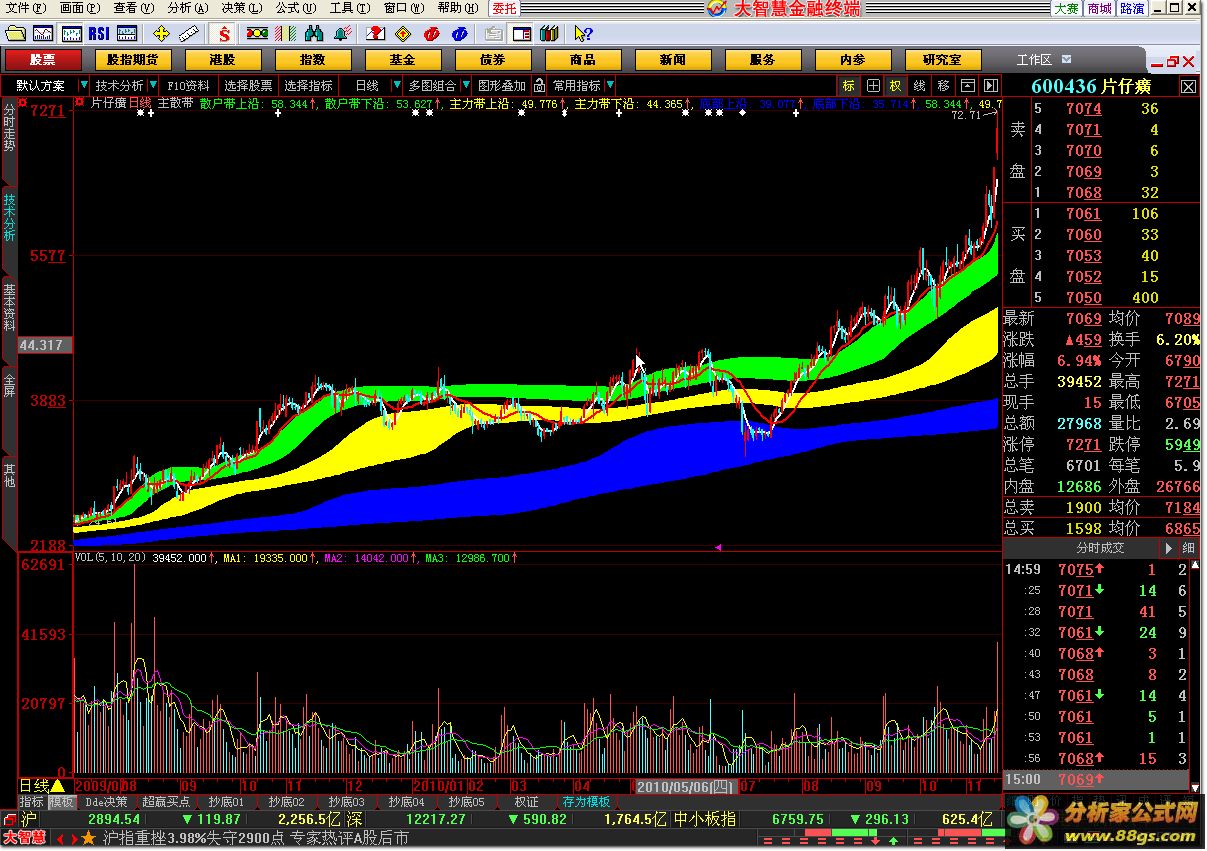Click the grid layout icon next to 标
This screenshot has height=851, width=1207.
point(873,85)
